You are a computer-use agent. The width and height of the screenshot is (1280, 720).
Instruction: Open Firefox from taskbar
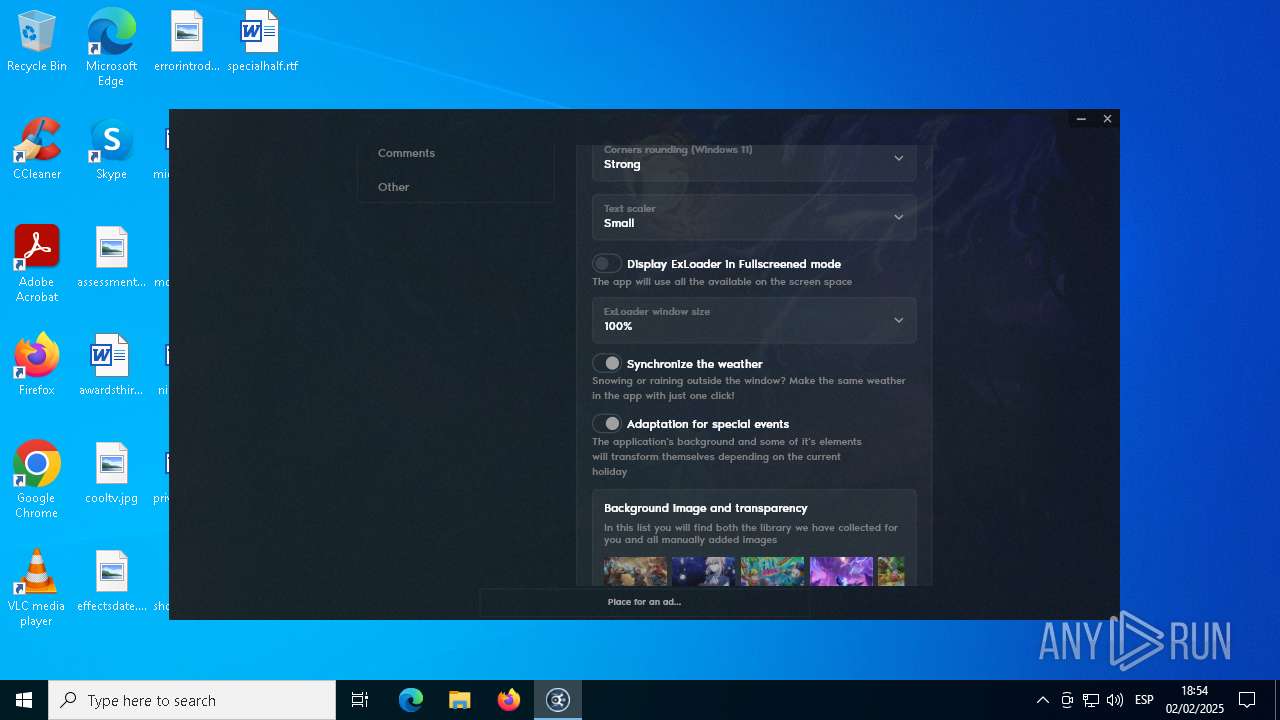coord(509,700)
